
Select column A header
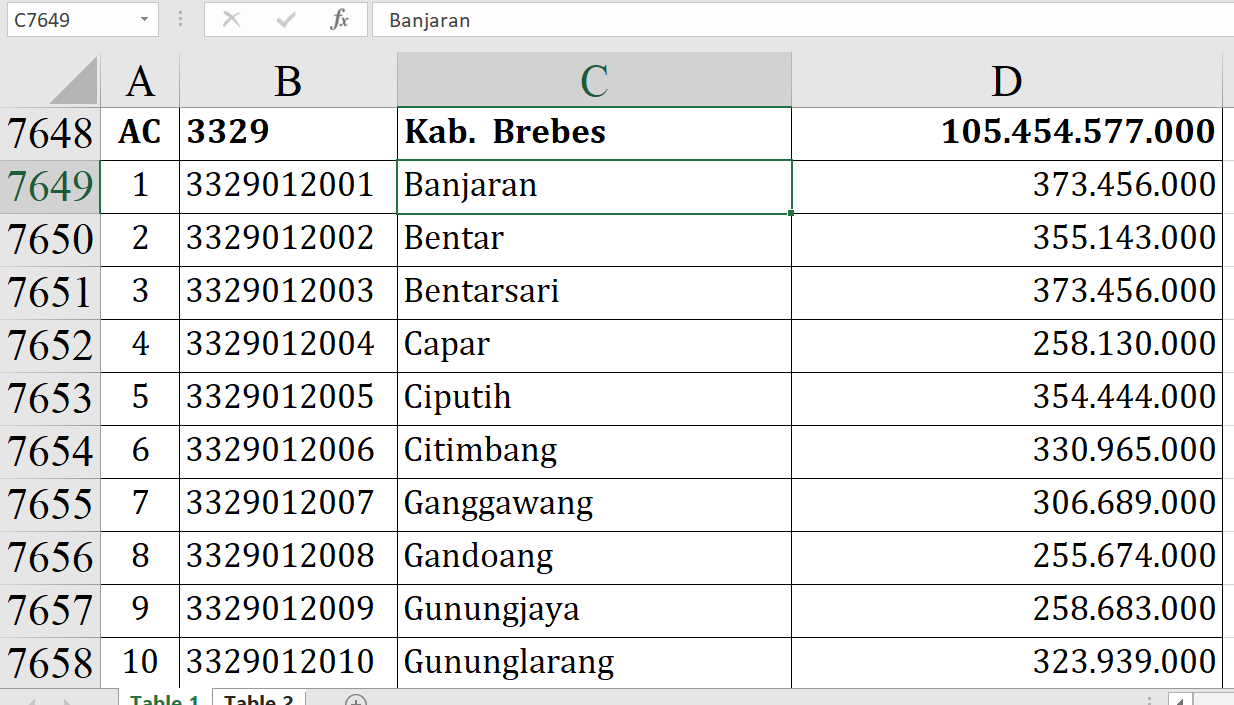coord(140,81)
